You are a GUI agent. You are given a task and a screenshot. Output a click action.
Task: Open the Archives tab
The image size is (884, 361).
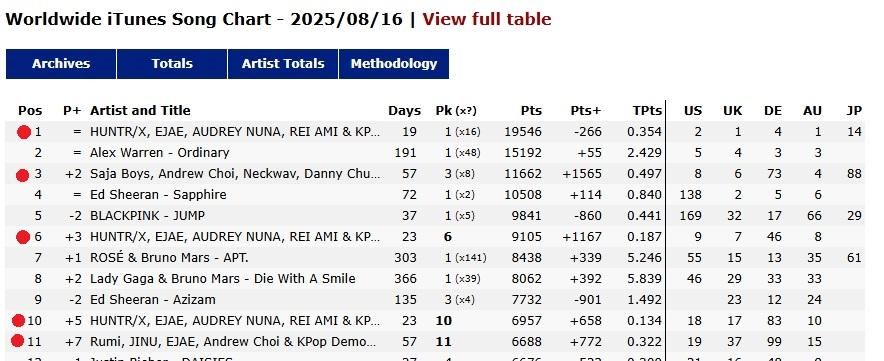point(61,64)
